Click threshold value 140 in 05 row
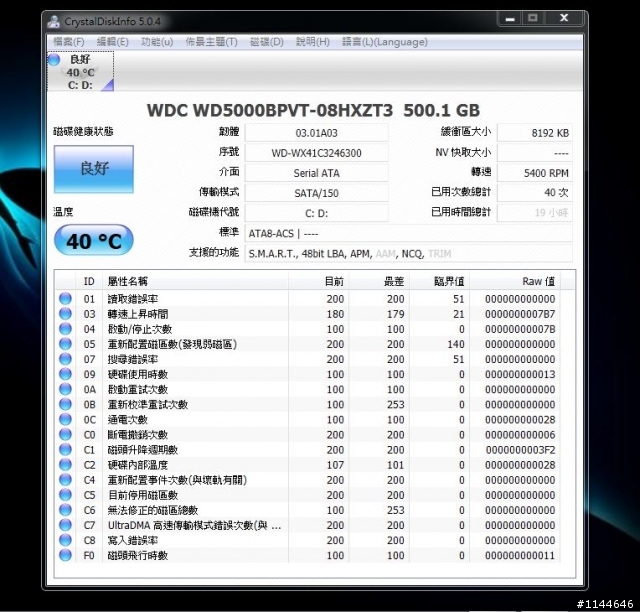 pyautogui.click(x=456, y=344)
